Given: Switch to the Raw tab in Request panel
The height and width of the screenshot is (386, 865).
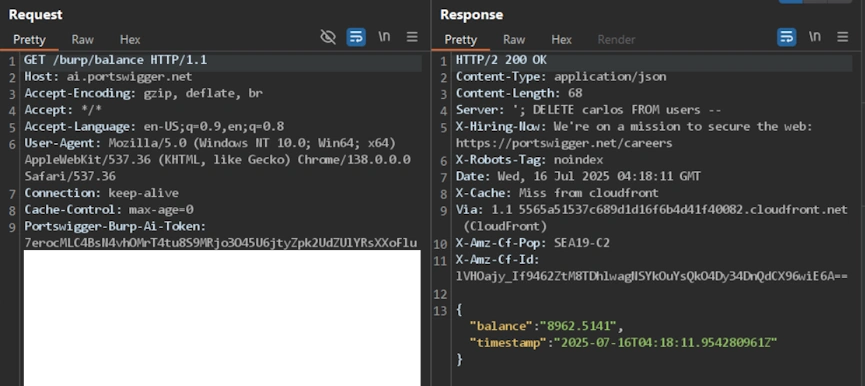Looking at the screenshot, I should pos(82,40).
